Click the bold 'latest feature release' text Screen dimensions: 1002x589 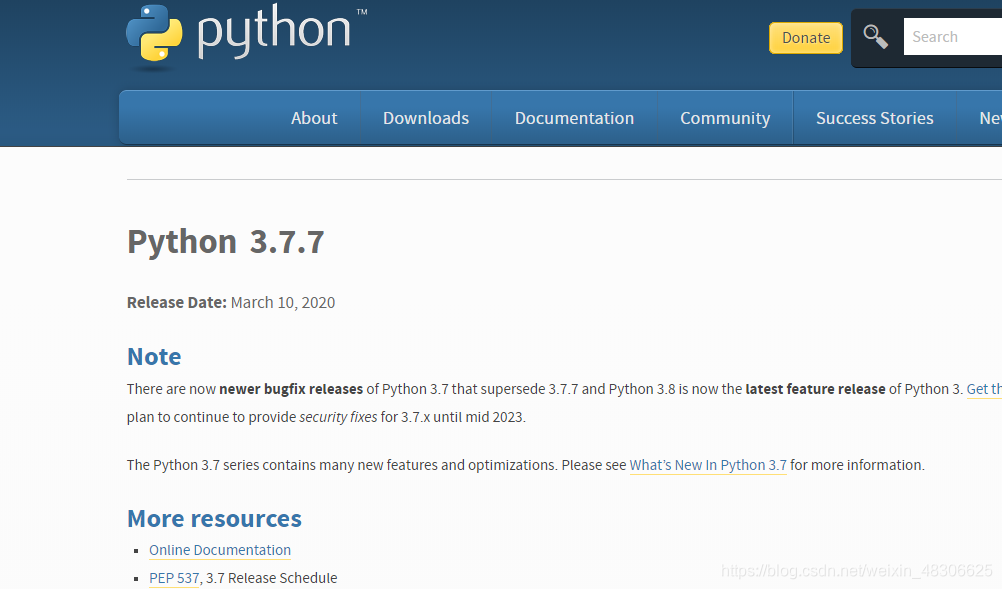pos(815,389)
